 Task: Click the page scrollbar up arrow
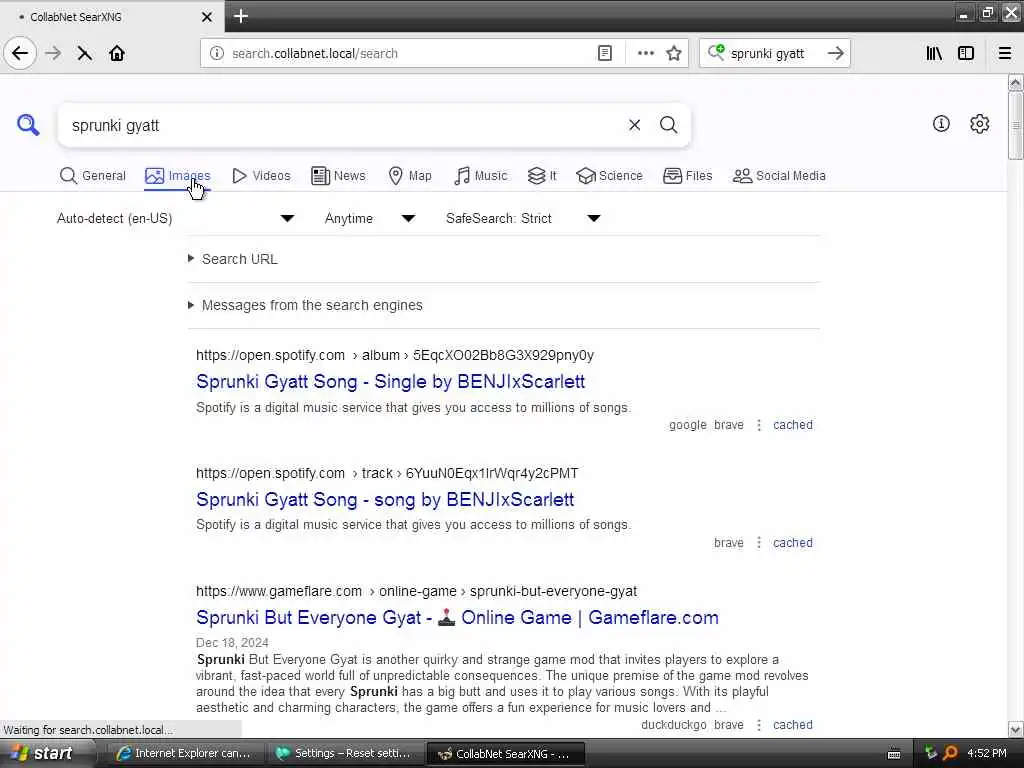[1015, 83]
